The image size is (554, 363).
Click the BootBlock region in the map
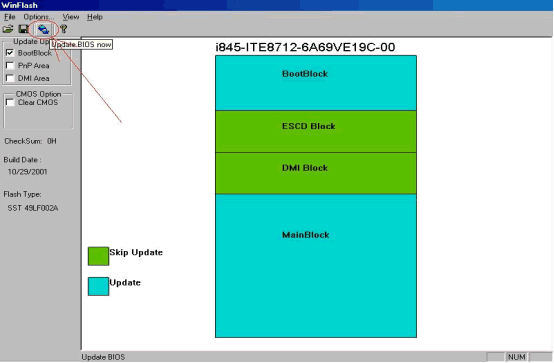click(316, 83)
